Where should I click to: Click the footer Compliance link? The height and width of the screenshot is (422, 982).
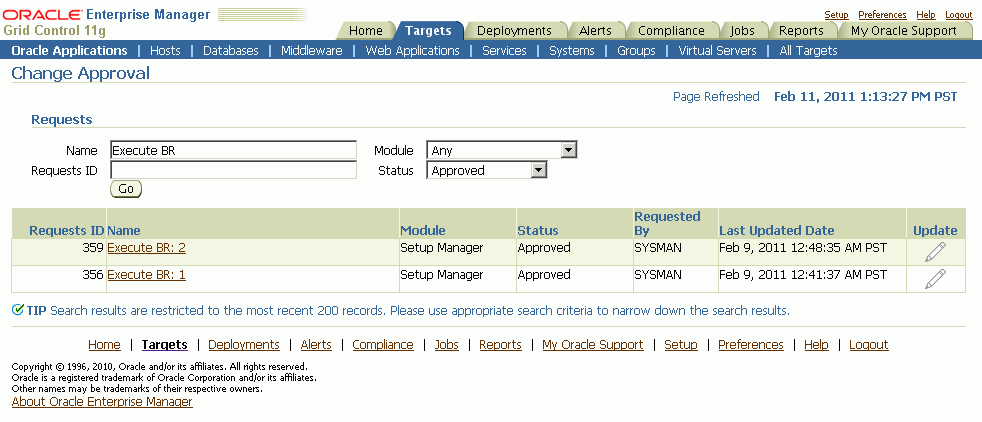[383, 345]
